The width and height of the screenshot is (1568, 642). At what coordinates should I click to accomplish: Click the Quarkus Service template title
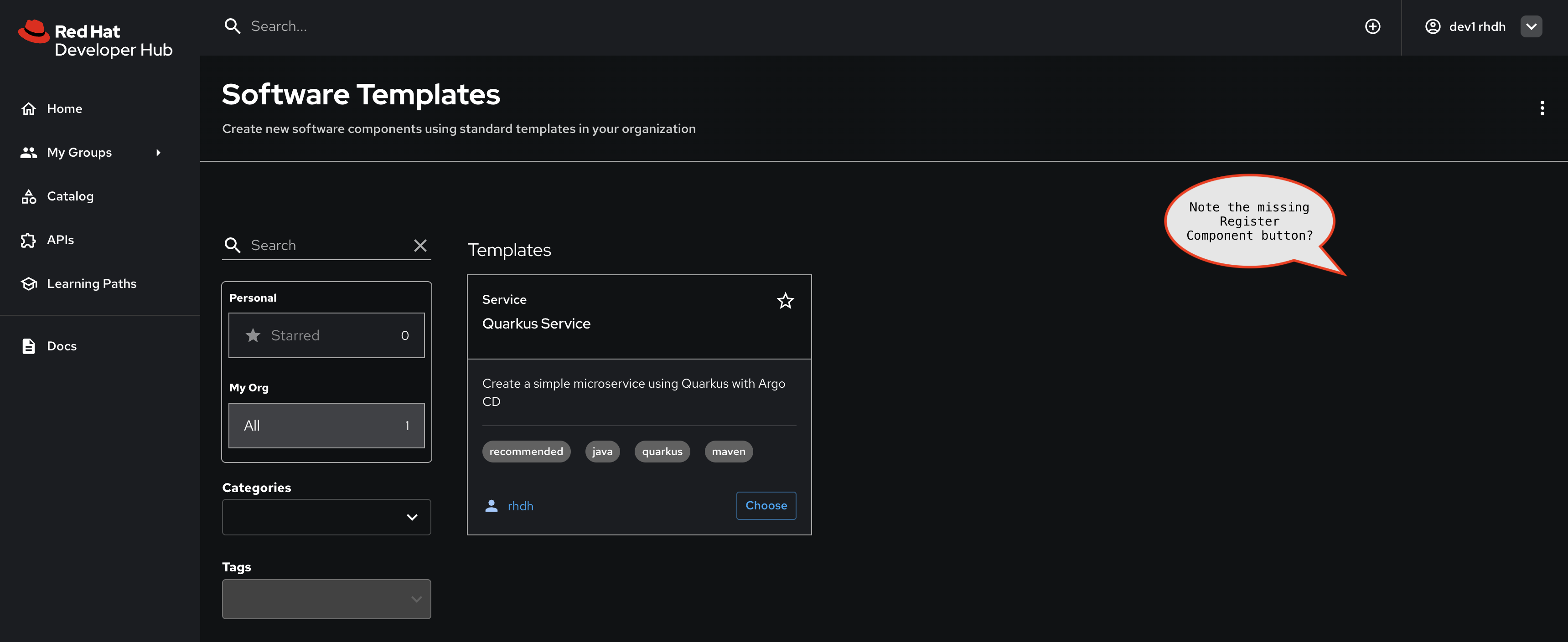pos(536,324)
